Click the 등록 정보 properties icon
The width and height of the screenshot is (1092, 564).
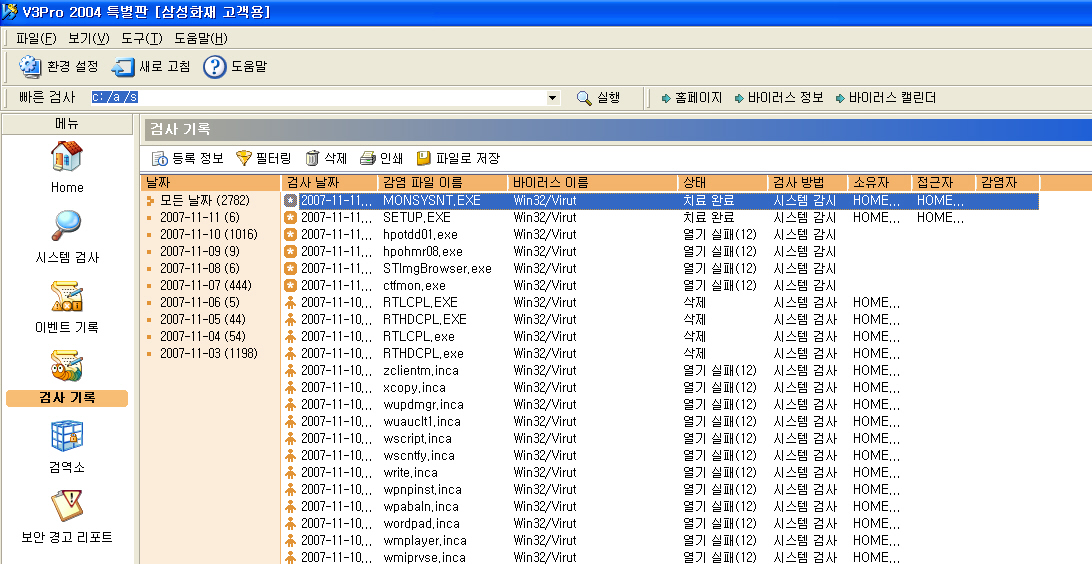(x=159, y=159)
